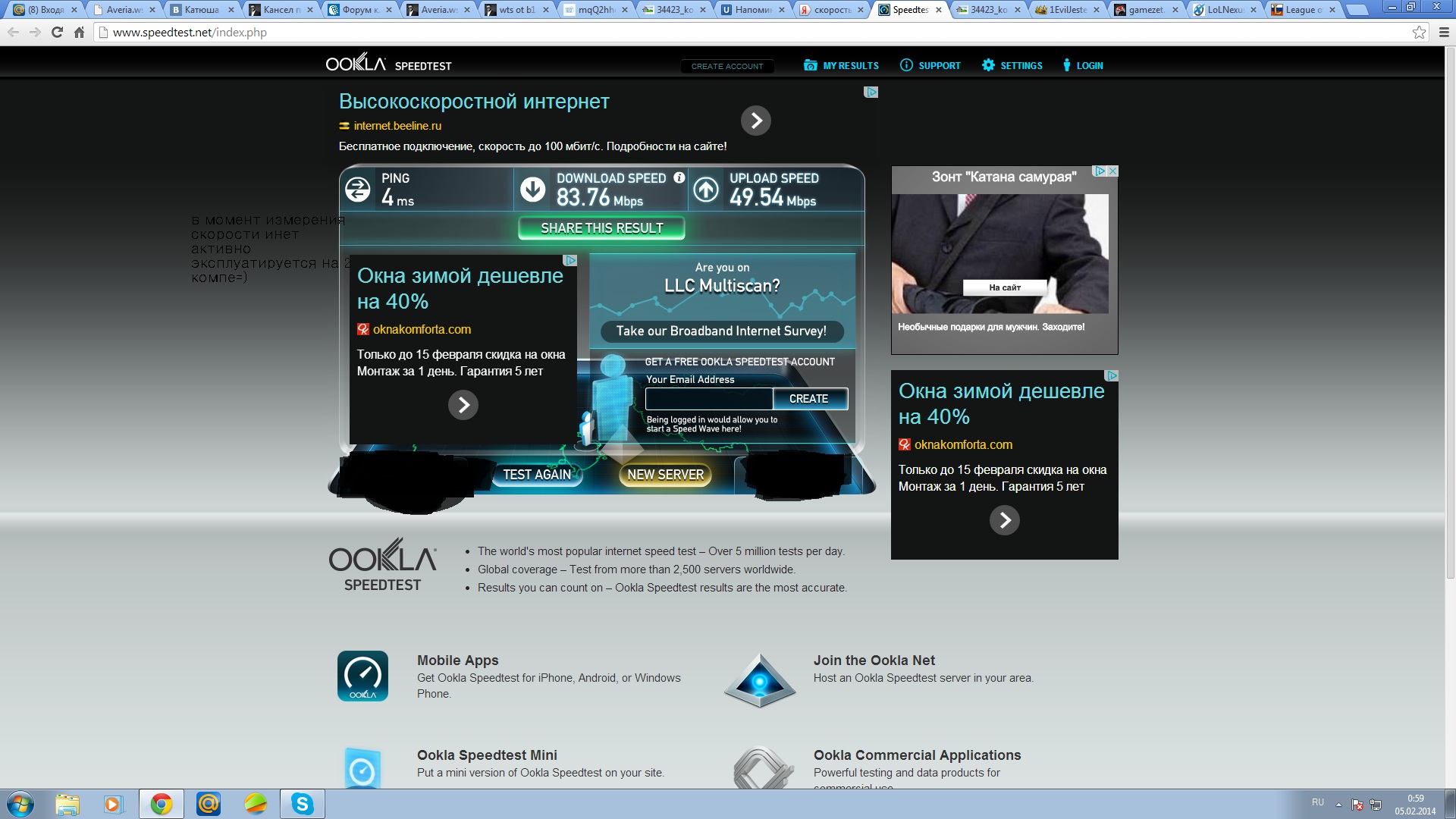Viewport: 1456px width, 819px height.
Task: Close the скорость tab
Action: point(860,10)
